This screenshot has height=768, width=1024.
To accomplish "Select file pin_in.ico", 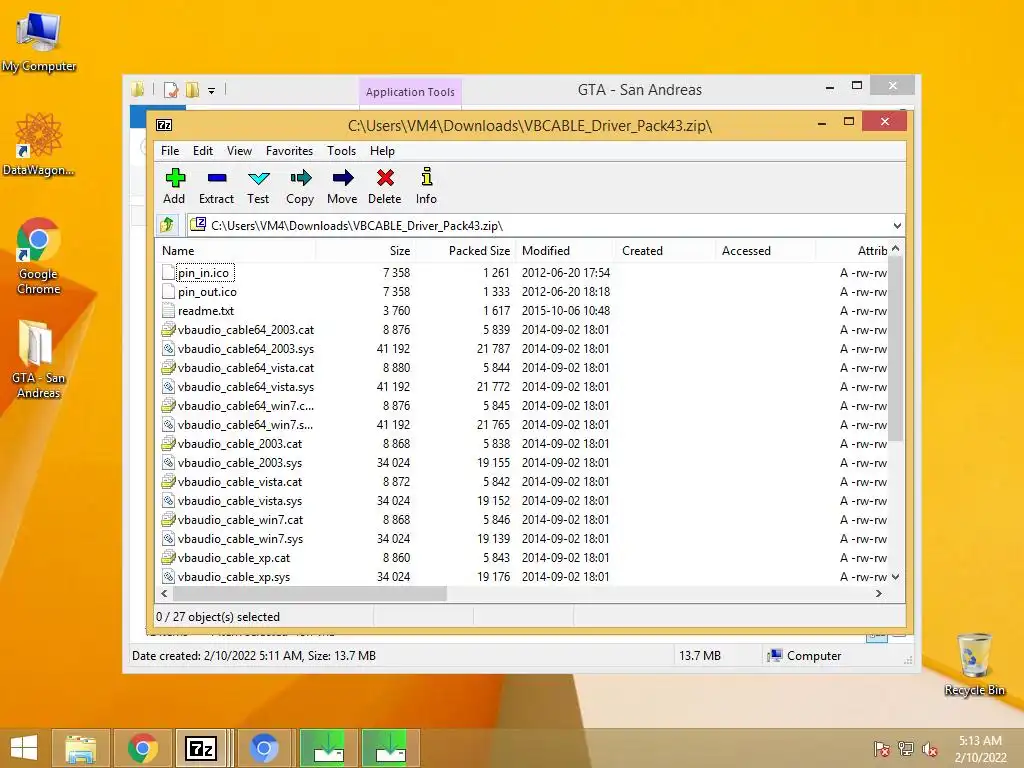I will 203,273.
